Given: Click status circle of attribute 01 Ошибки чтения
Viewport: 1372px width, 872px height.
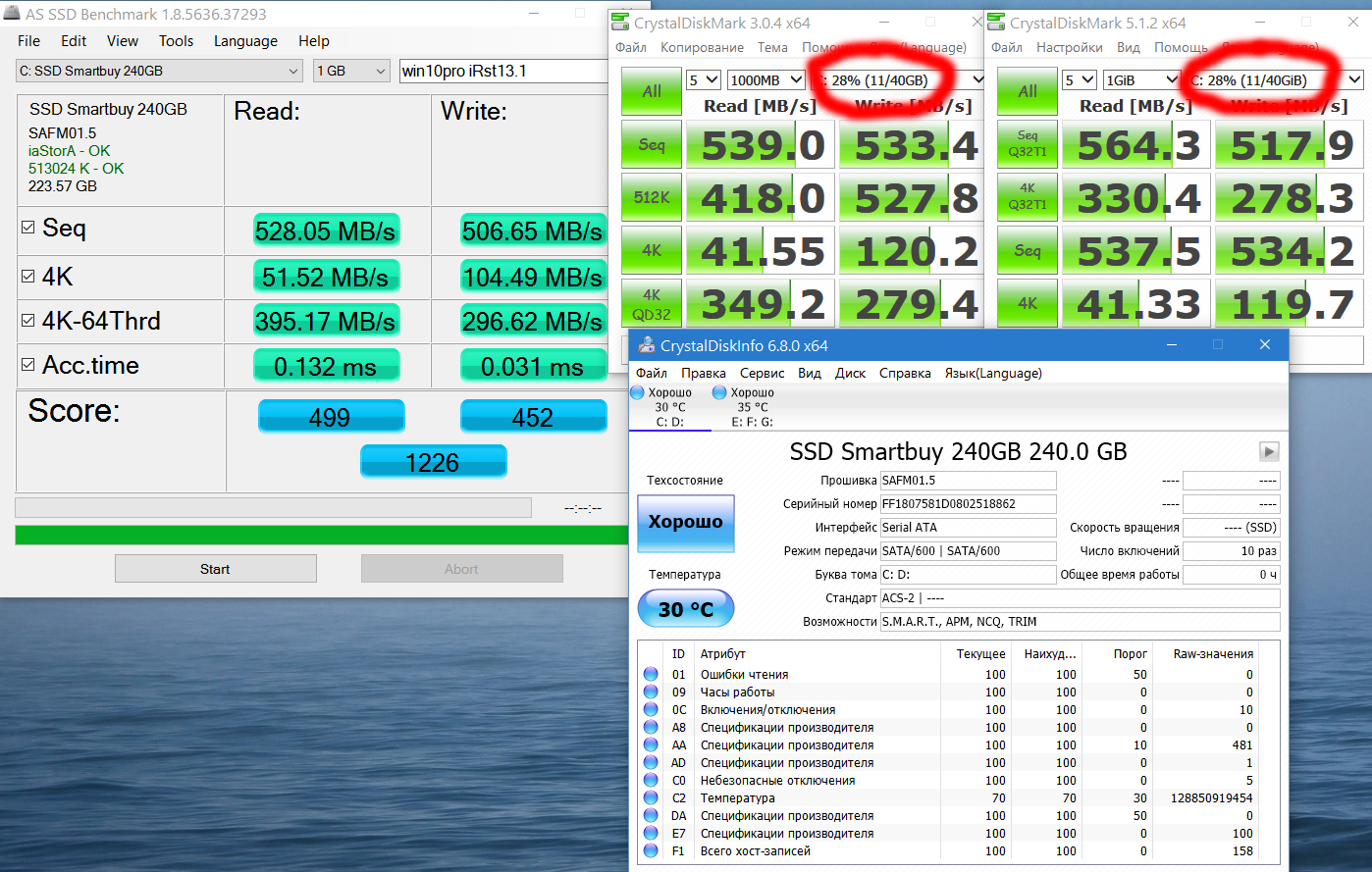Looking at the screenshot, I should (x=651, y=675).
